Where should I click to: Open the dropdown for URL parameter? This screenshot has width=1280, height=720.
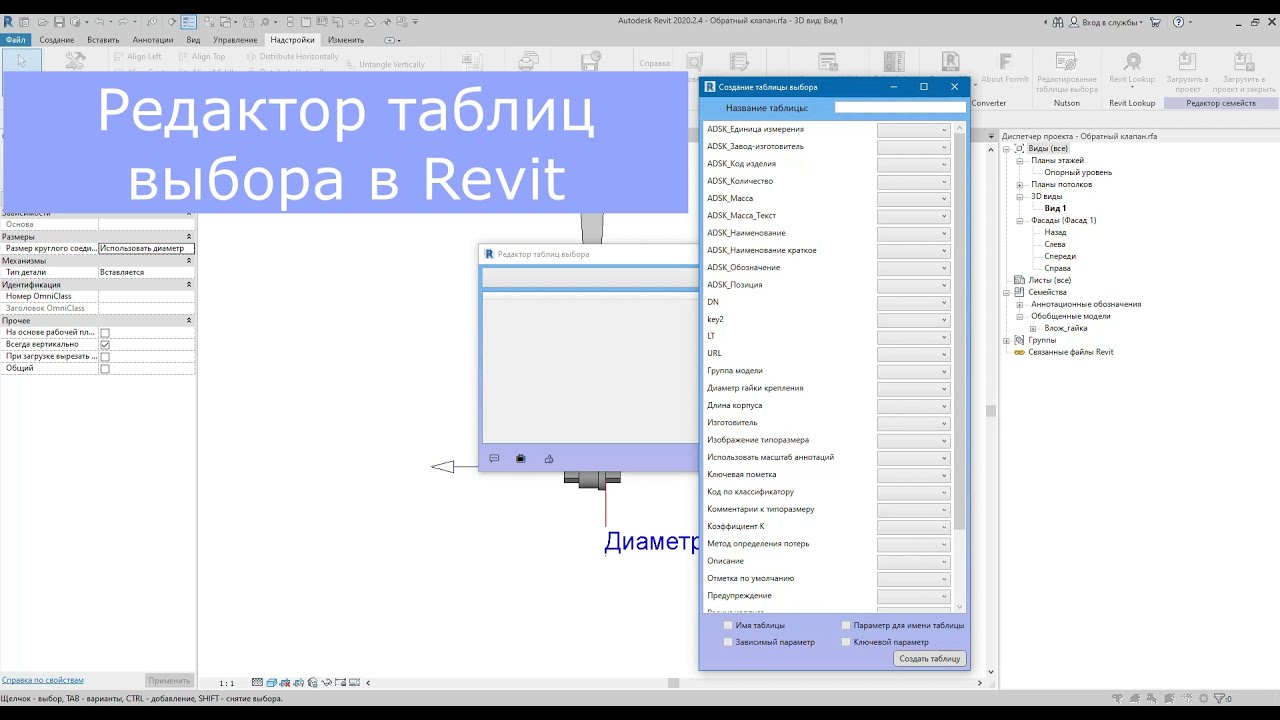tap(913, 354)
